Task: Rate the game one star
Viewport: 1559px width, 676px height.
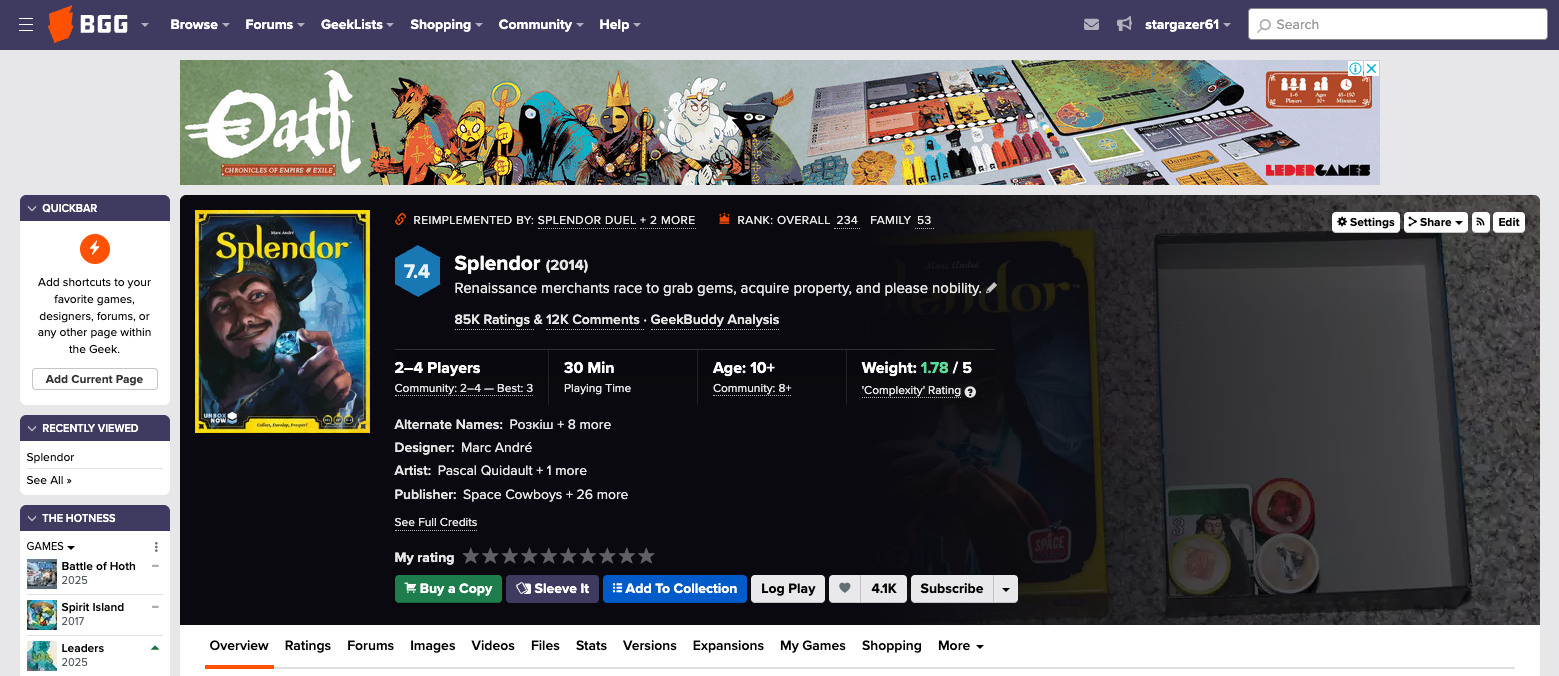Action: click(x=471, y=556)
